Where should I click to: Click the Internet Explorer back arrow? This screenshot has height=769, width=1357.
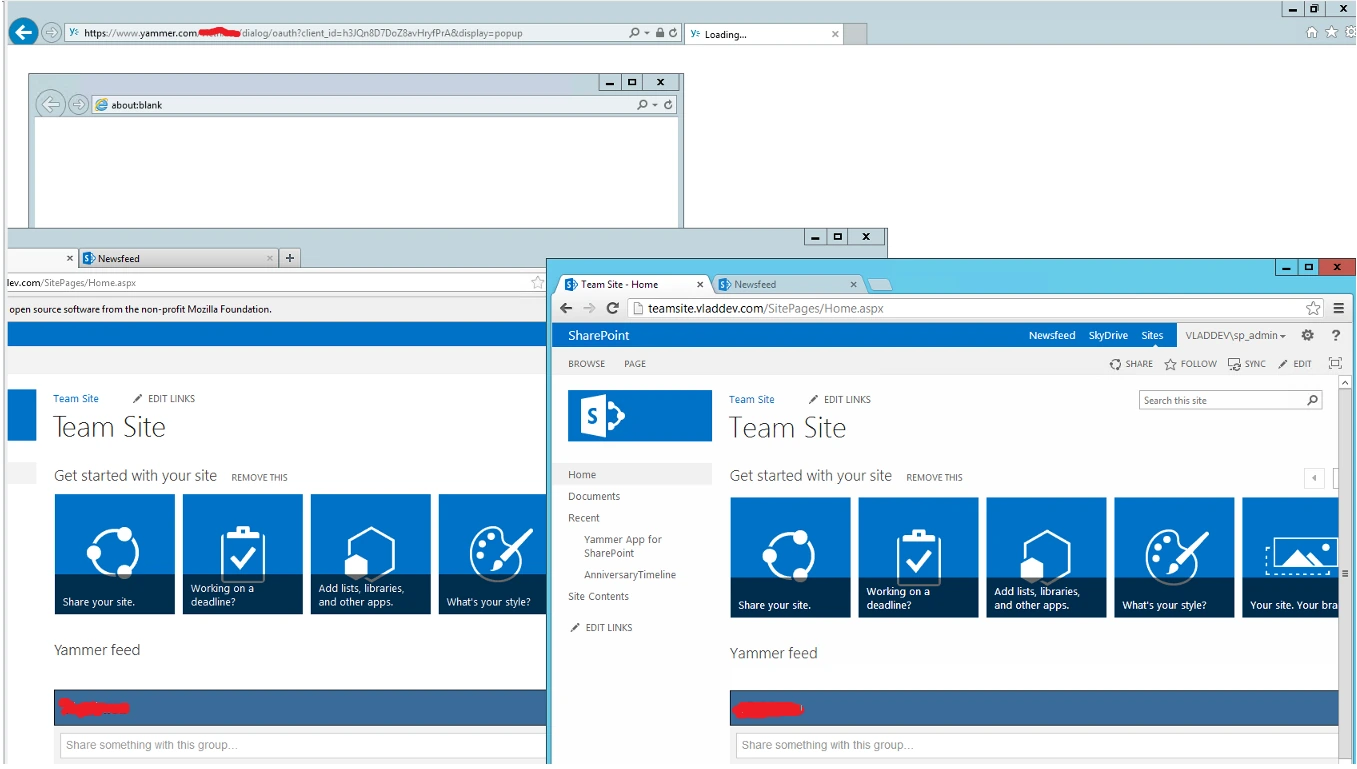(x=23, y=32)
